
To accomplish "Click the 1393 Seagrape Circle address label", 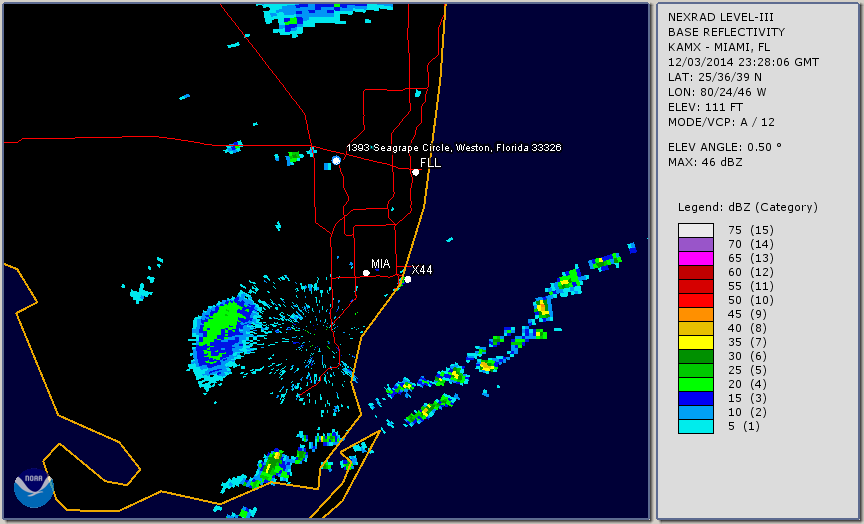I will 454,148.
